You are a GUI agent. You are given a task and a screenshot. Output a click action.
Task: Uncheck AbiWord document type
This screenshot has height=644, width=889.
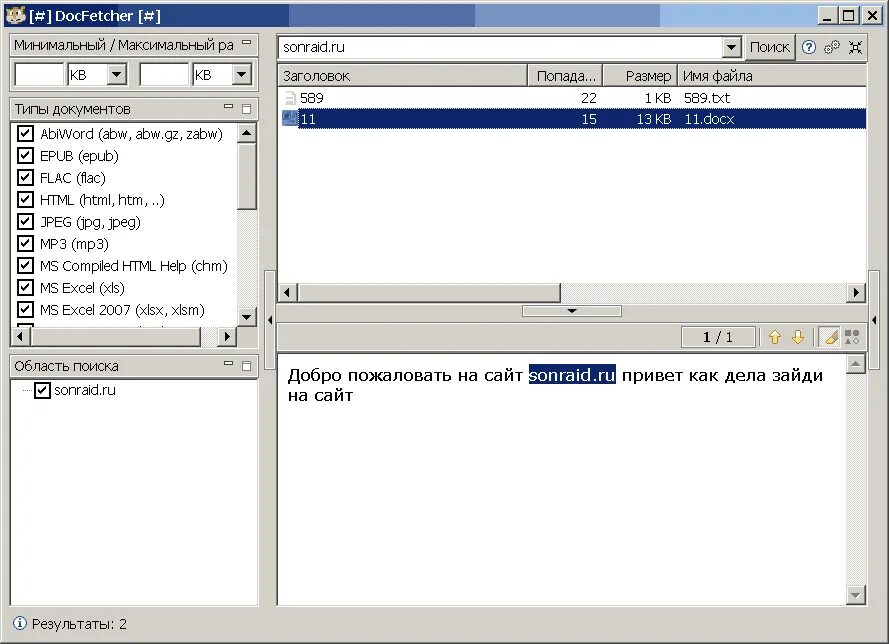click(25, 133)
